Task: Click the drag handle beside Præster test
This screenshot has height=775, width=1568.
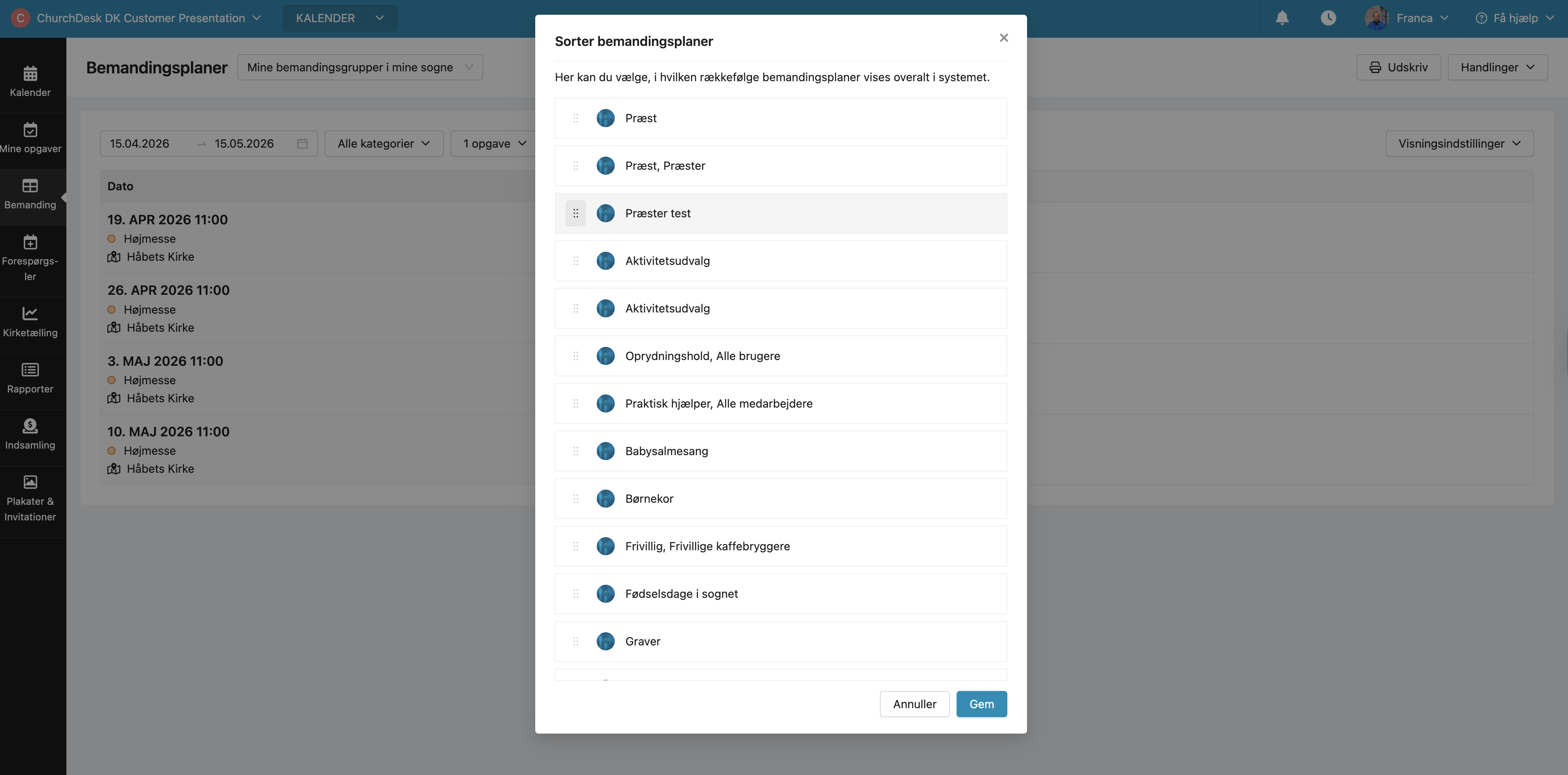Action: pyautogui.click(x=576, y=213)
